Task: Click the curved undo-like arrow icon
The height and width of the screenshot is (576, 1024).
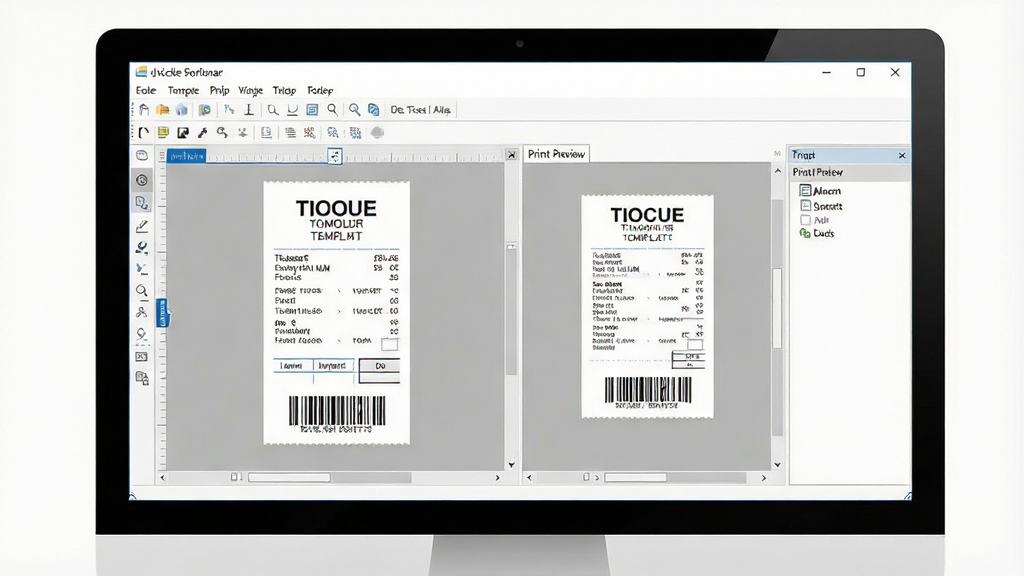Action: click(x=223, y=133)
